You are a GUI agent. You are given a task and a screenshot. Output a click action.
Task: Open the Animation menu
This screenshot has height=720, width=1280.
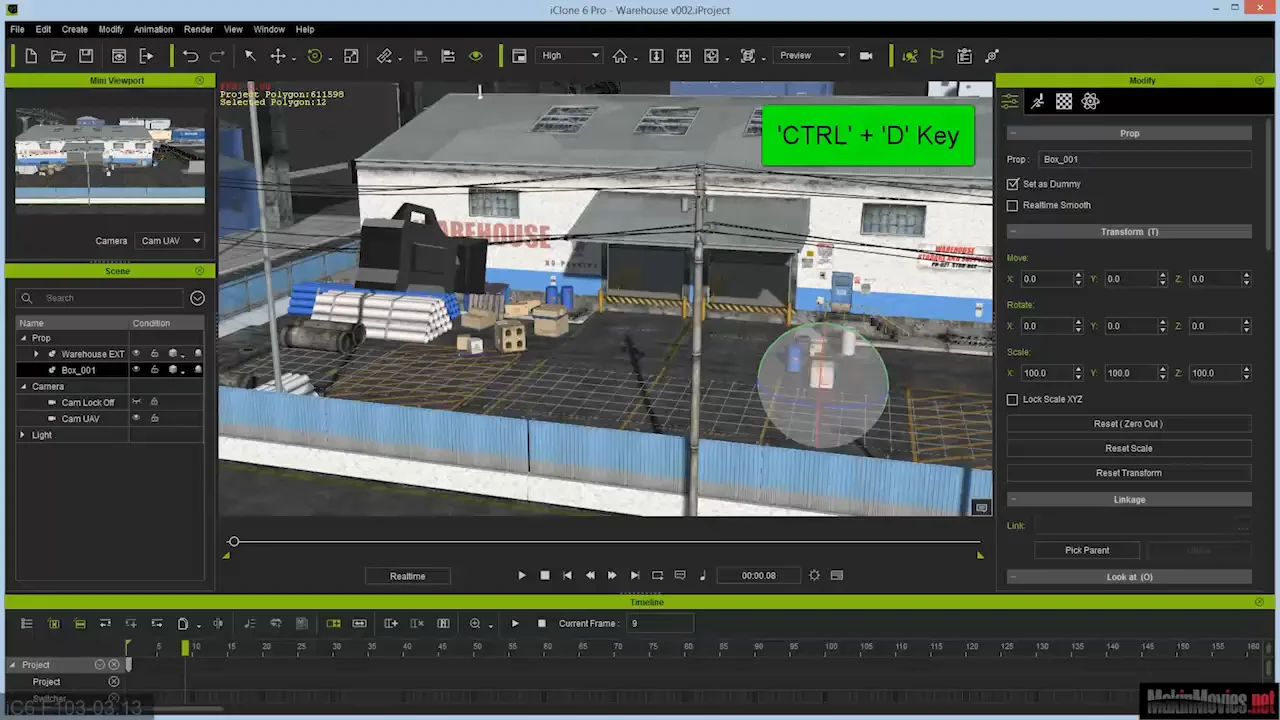coord(153,29)
